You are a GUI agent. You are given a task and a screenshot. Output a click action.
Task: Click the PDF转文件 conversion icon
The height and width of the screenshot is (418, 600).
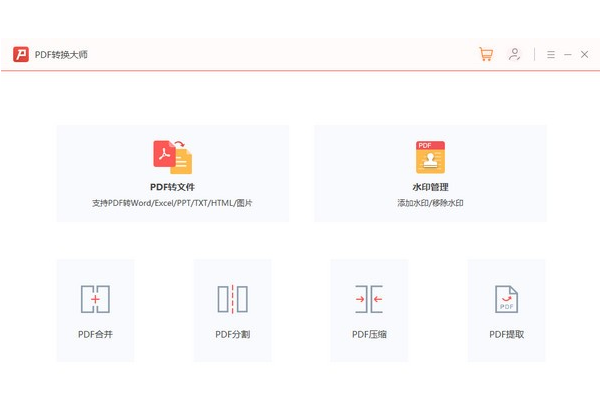[173, 157]
